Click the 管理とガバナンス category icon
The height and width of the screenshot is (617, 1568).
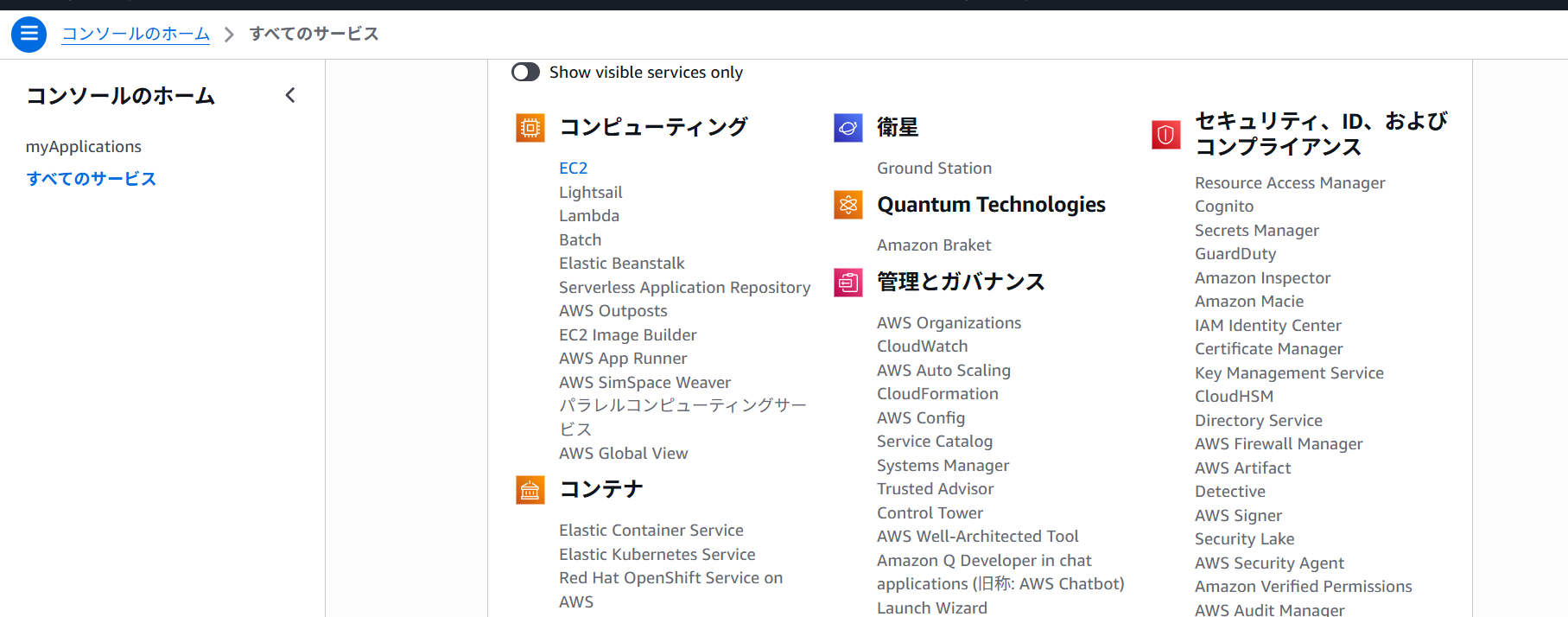(848, 283)
